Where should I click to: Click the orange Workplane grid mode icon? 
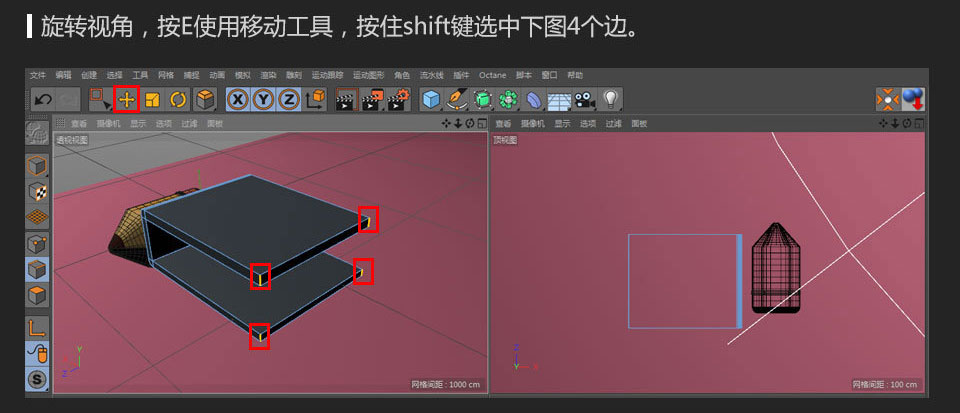point(37,217)
